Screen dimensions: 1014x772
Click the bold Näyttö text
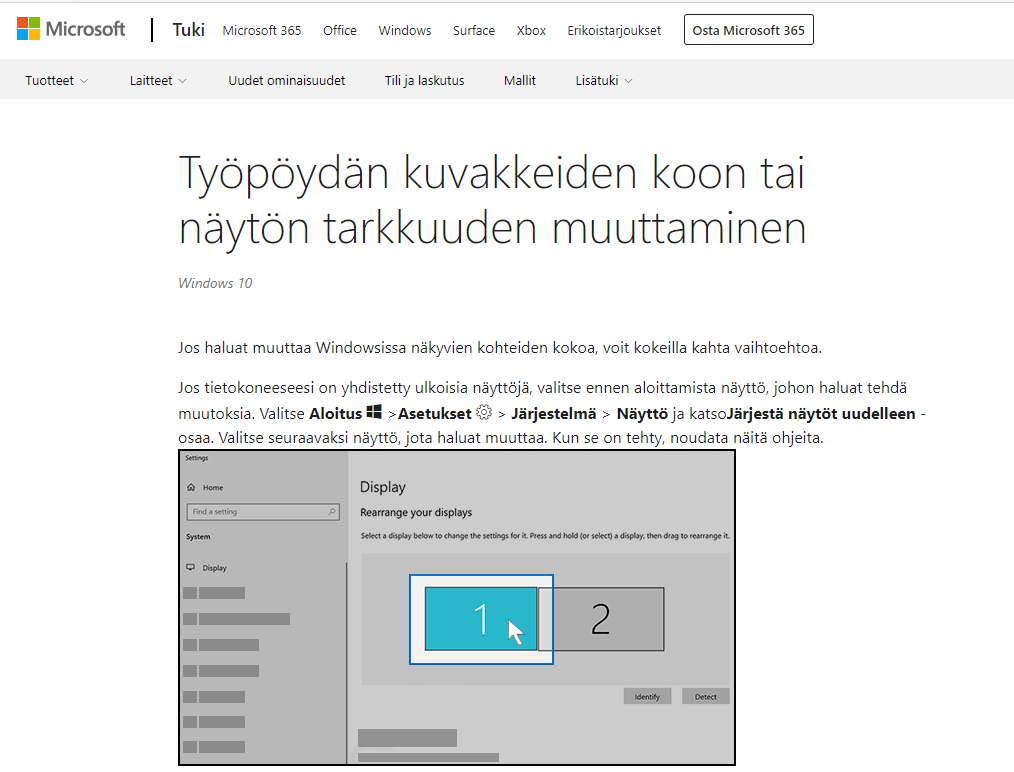coord(642,414)
